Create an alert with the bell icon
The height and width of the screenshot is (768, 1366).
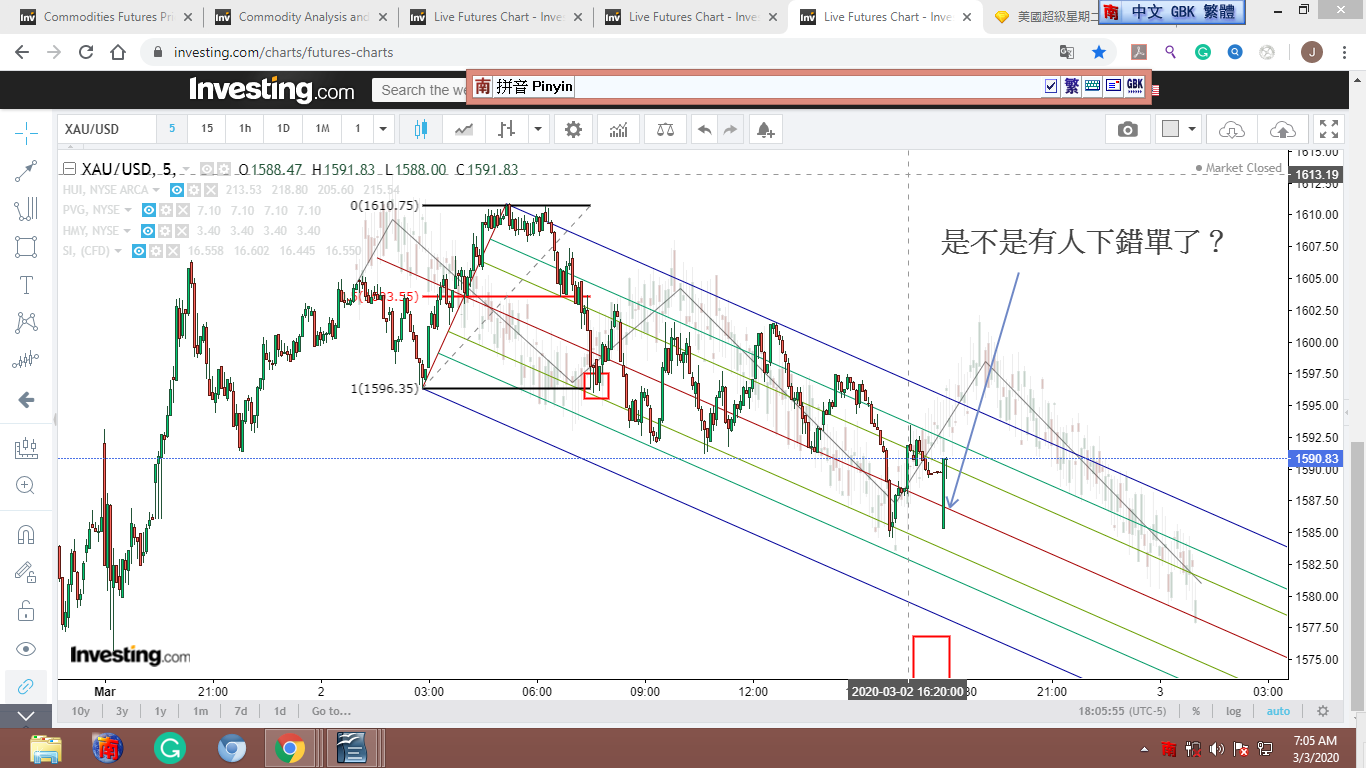[x=765, y=129]
